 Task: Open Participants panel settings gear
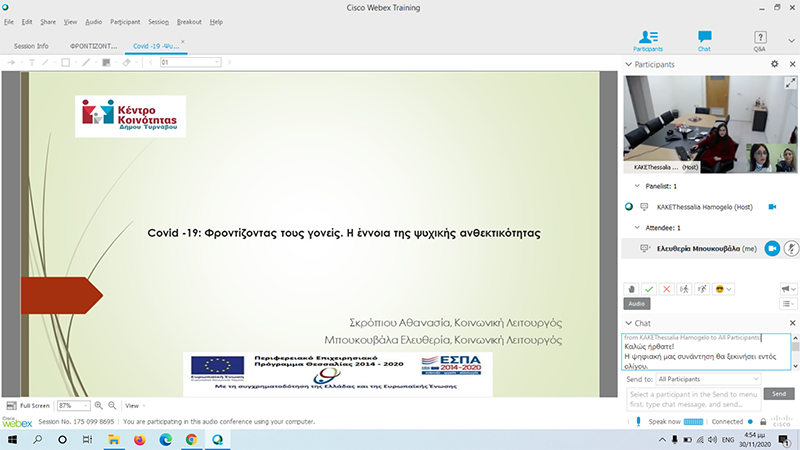(x=774, y=64)
